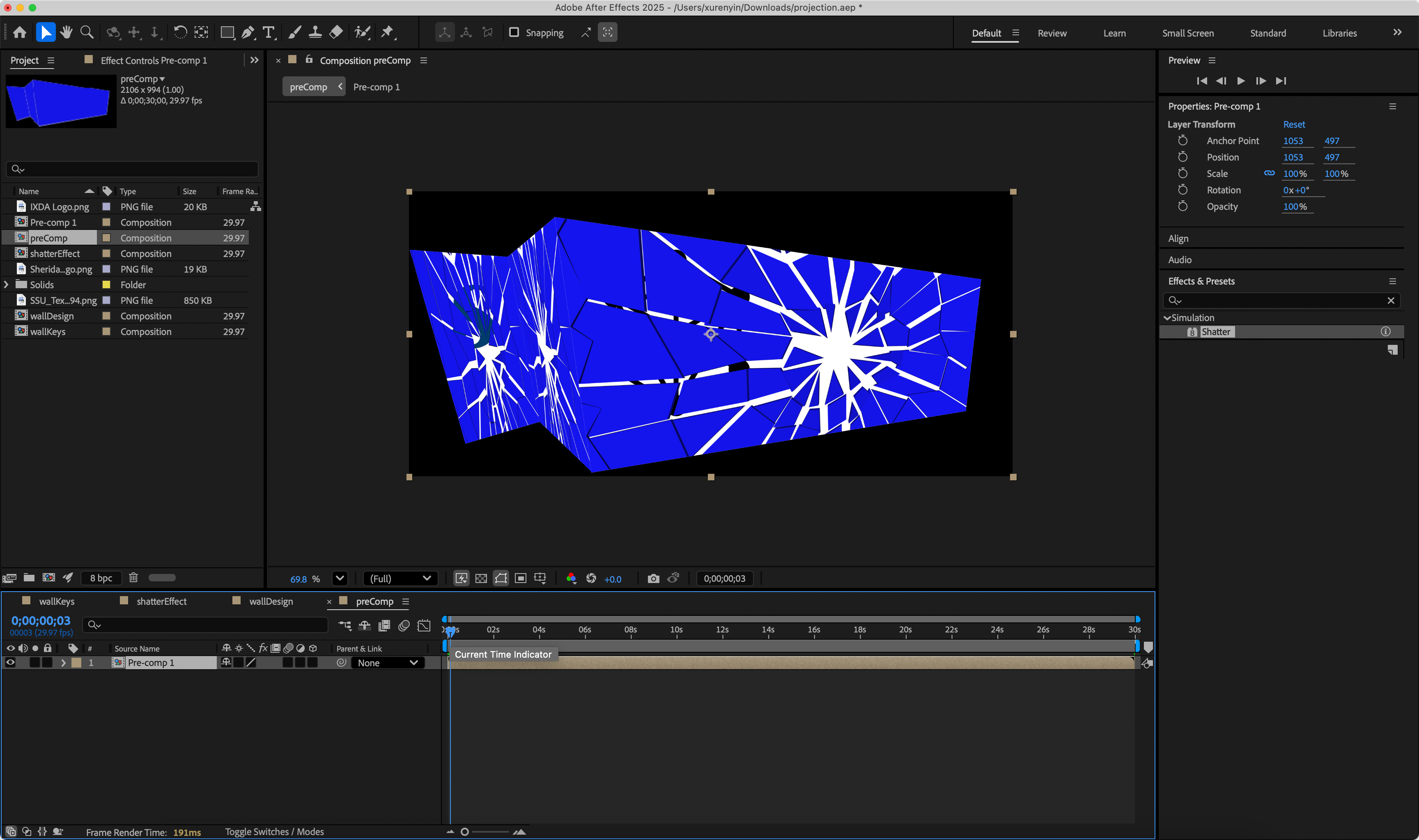Select the Type tool
The image size is (1419, 840).
point(268,32)
